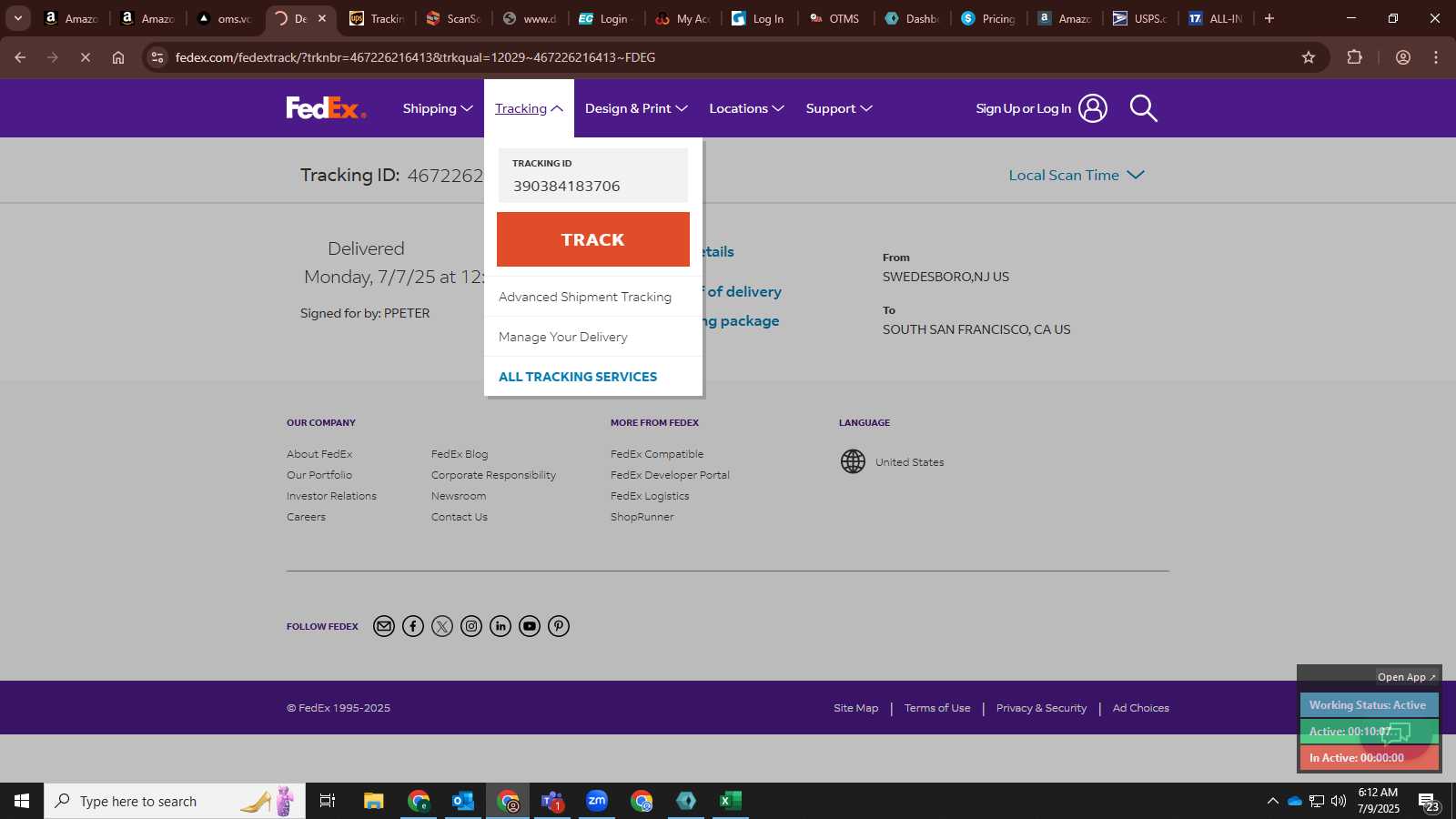Open FedEx Pinterest icon
The width and height of the screenshot is (1456, 819).
pos(559,626)
